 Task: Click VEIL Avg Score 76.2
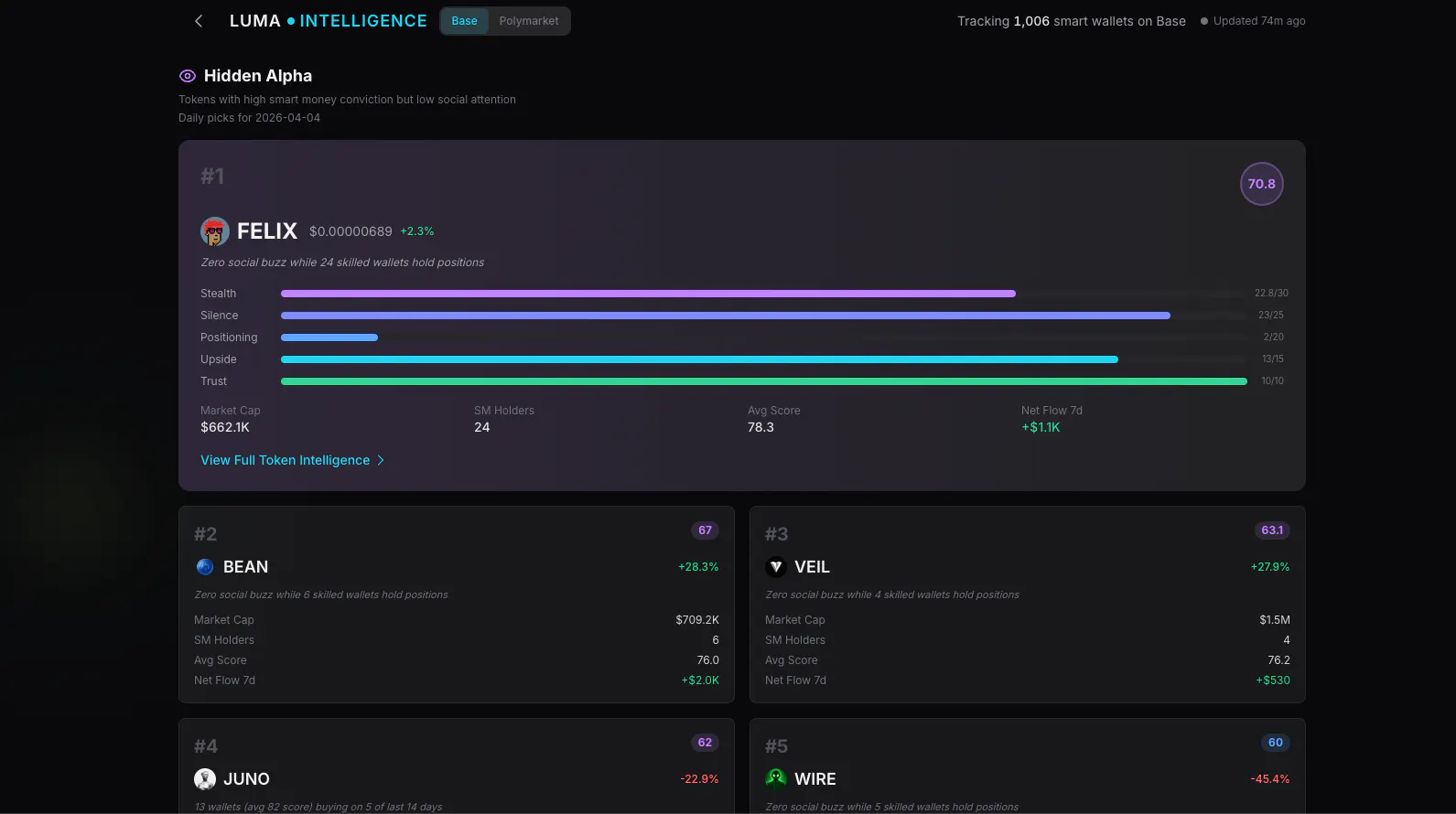click(1278, 660)
